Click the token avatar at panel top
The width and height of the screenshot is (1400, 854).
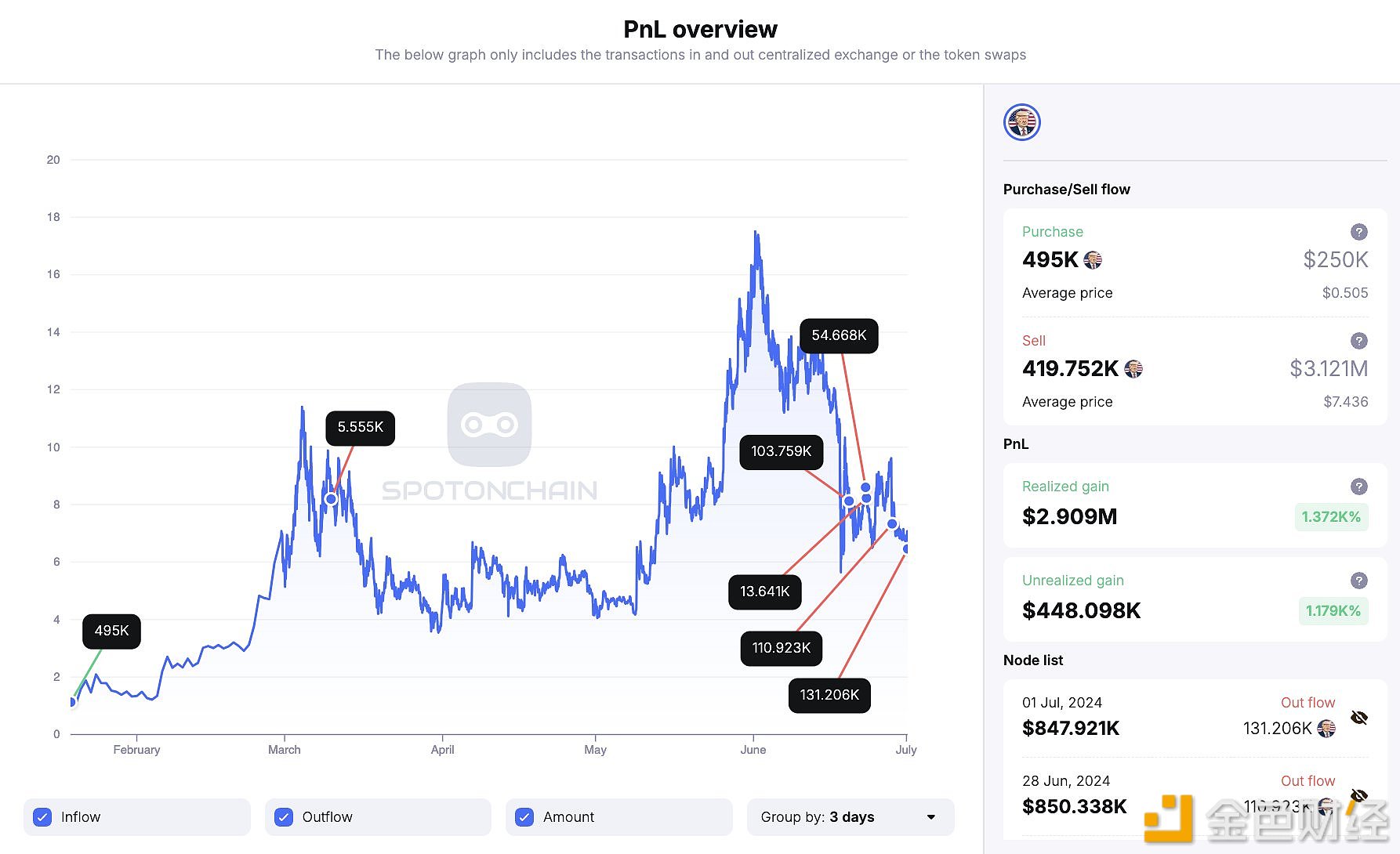(x=1021, y=122)
